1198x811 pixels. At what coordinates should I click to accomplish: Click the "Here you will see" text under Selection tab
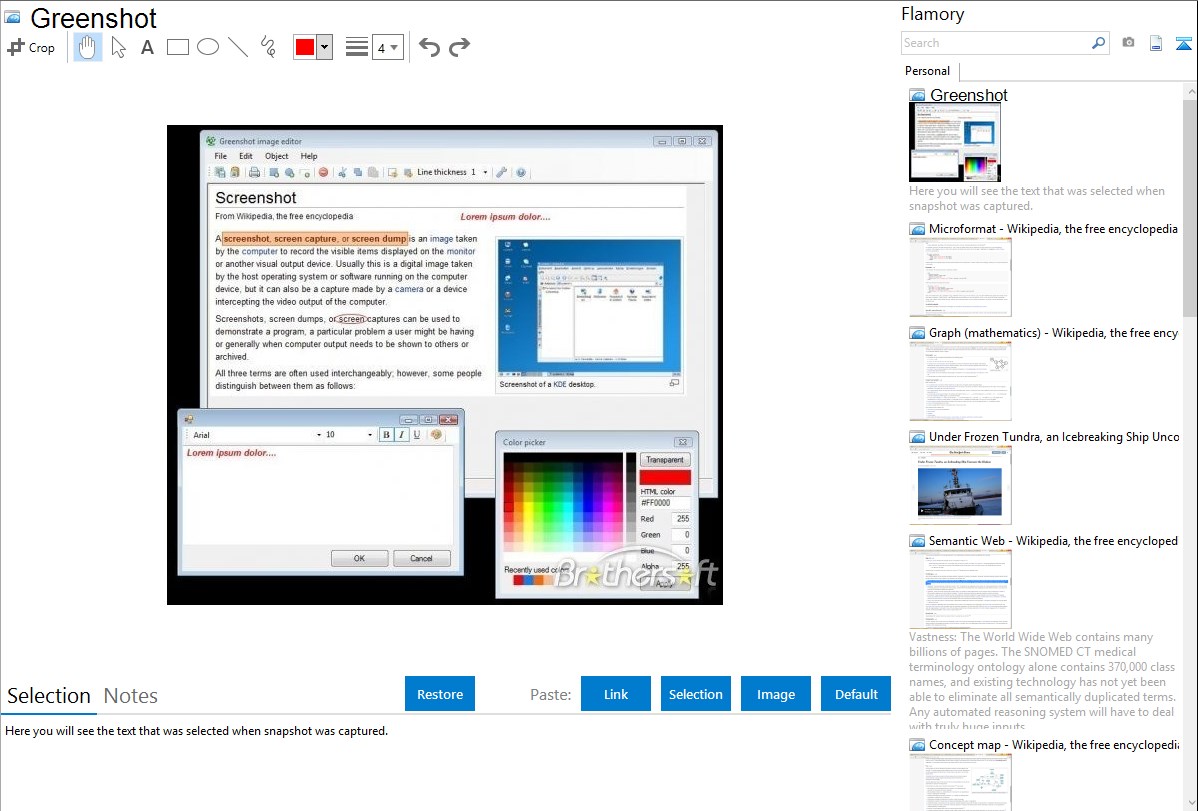click(x=196, y=731)
